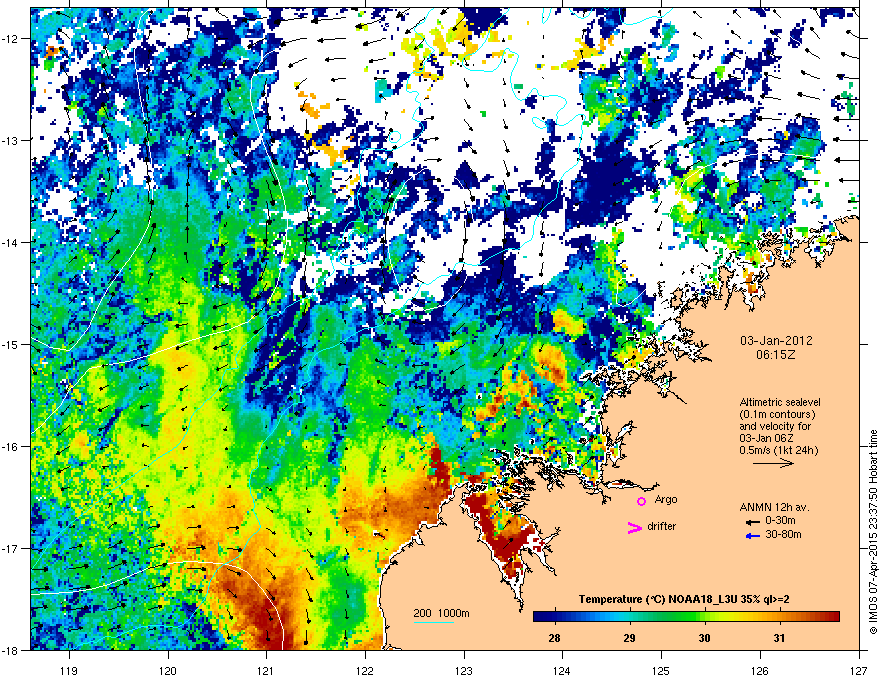880x680 pixels.
Task: Click the cyan 200 1000m depth line
Action: (433, 622)
